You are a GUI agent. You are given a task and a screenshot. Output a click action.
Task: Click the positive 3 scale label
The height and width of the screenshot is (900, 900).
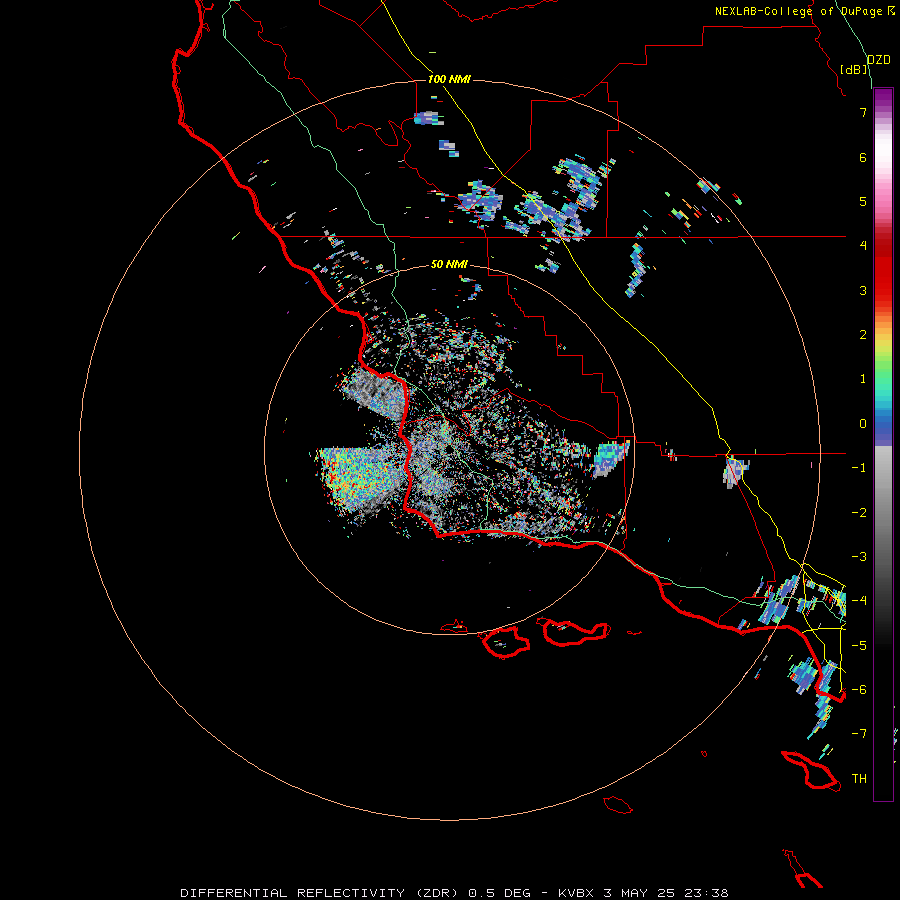tap(863, 290)
